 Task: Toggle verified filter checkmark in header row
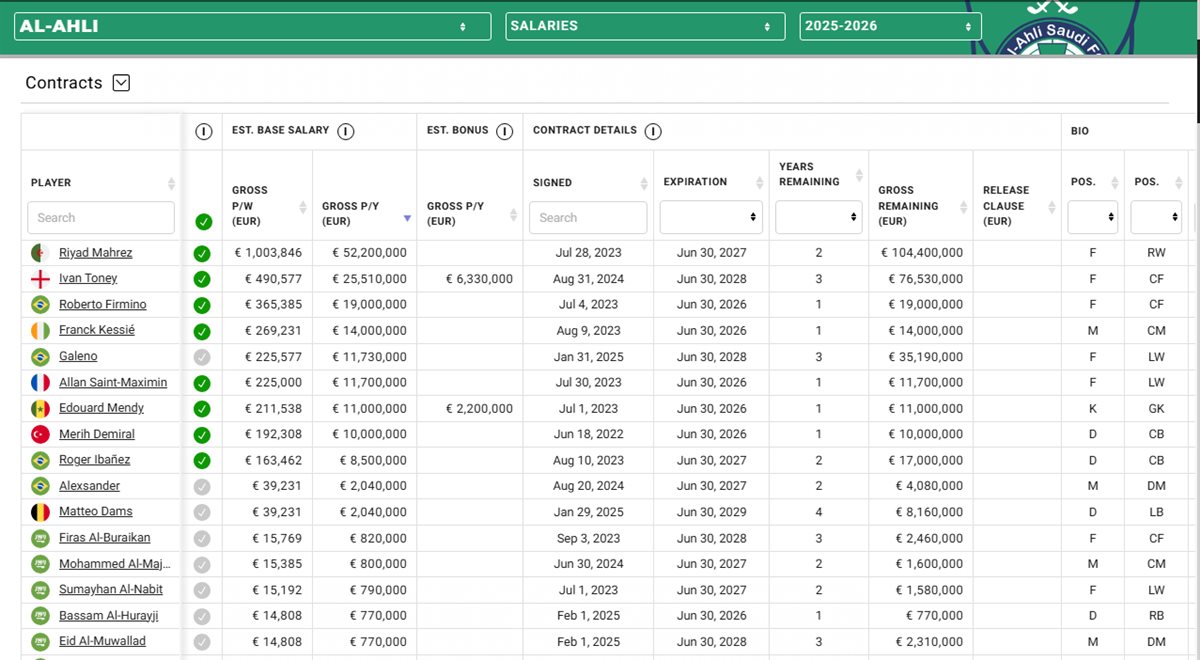pos(204,222)
